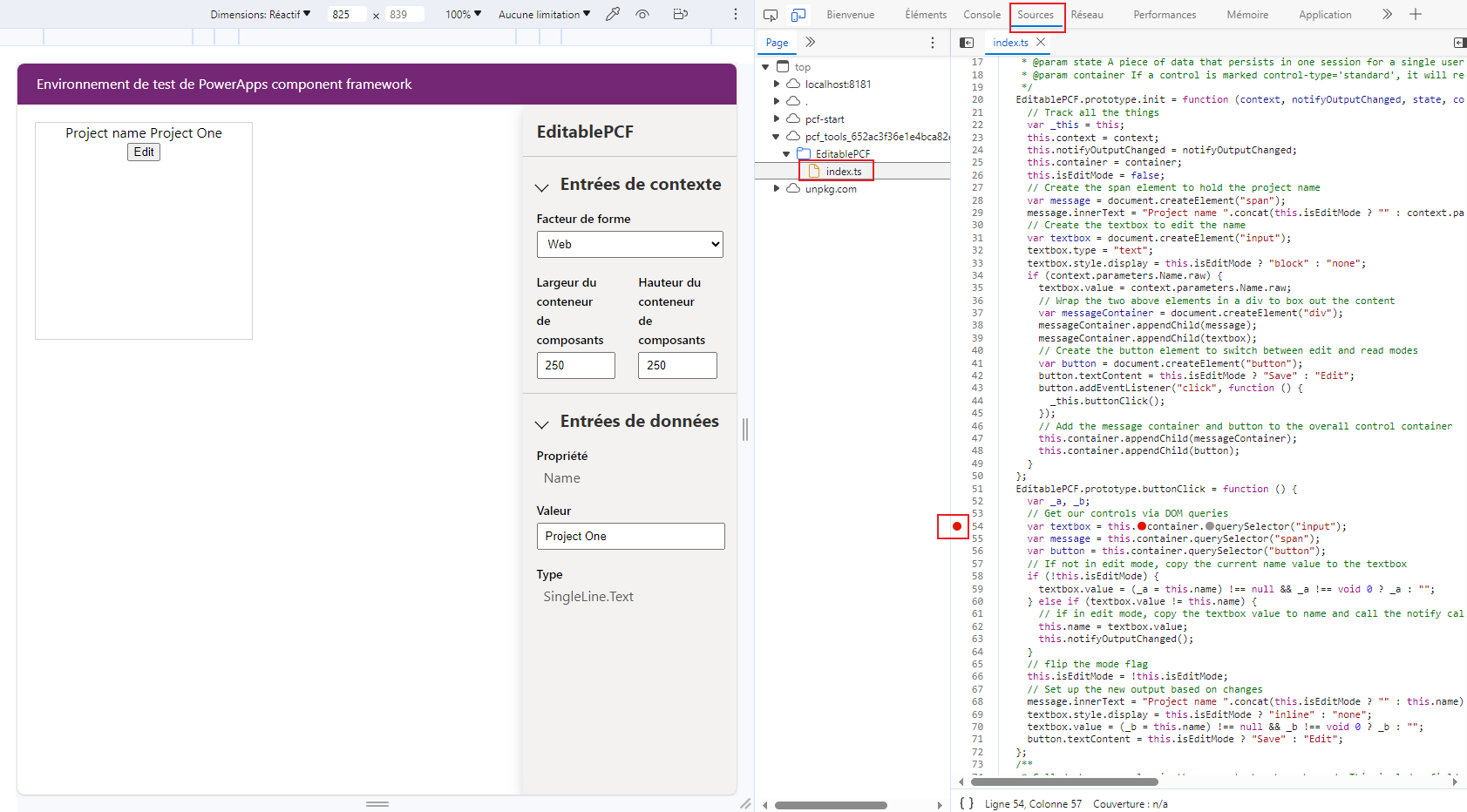Click the rotate device screen icon
The image size is (1467, 812).
[681, 14]
